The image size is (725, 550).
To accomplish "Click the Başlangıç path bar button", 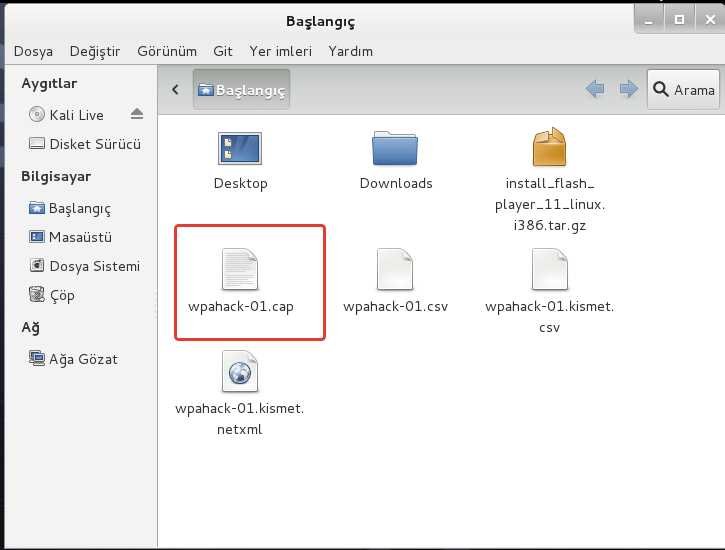I will pos(241,90).
